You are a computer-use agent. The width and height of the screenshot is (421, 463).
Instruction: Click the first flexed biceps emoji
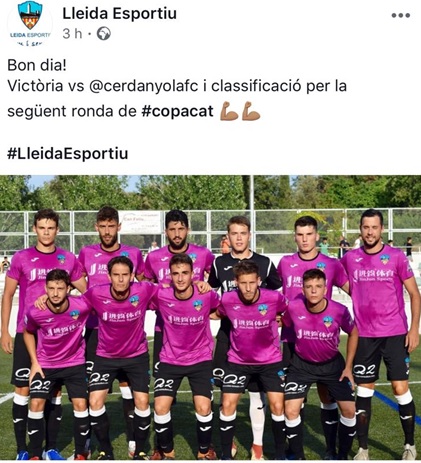[x=229, y=111]
